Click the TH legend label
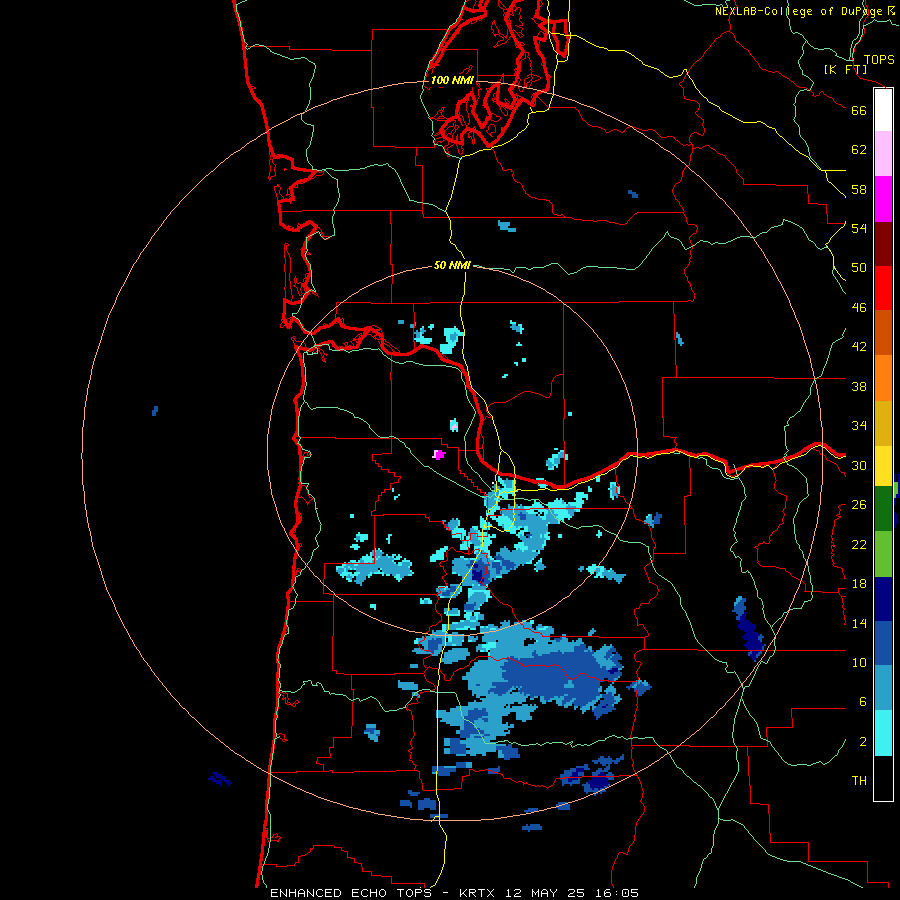 click(859, 781)
